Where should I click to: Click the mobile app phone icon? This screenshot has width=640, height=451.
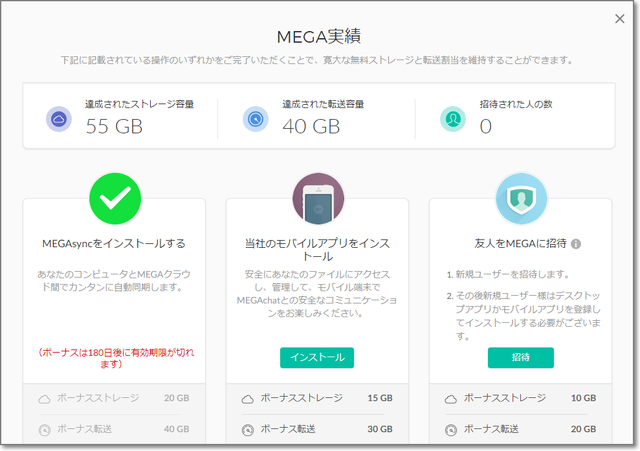click(318, 198)
